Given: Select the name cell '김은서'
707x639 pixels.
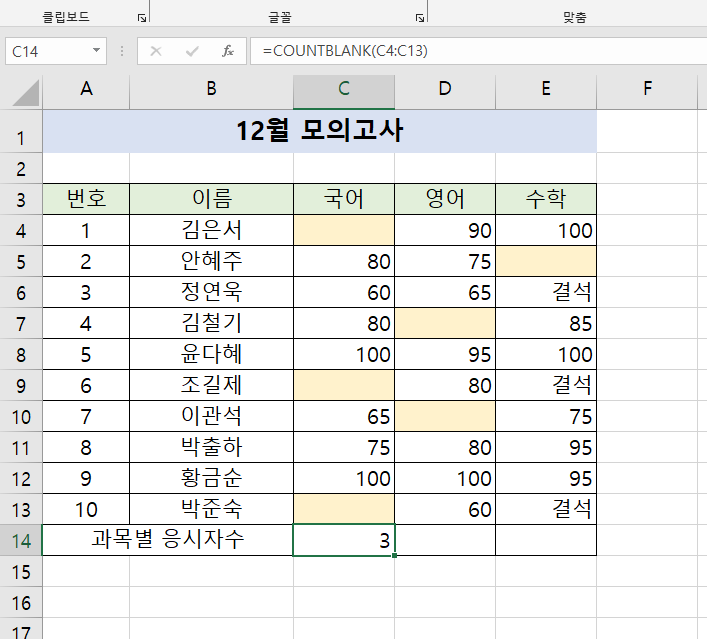Looking at the screenshot, I should pyautogui.click(x=211, y=230).
